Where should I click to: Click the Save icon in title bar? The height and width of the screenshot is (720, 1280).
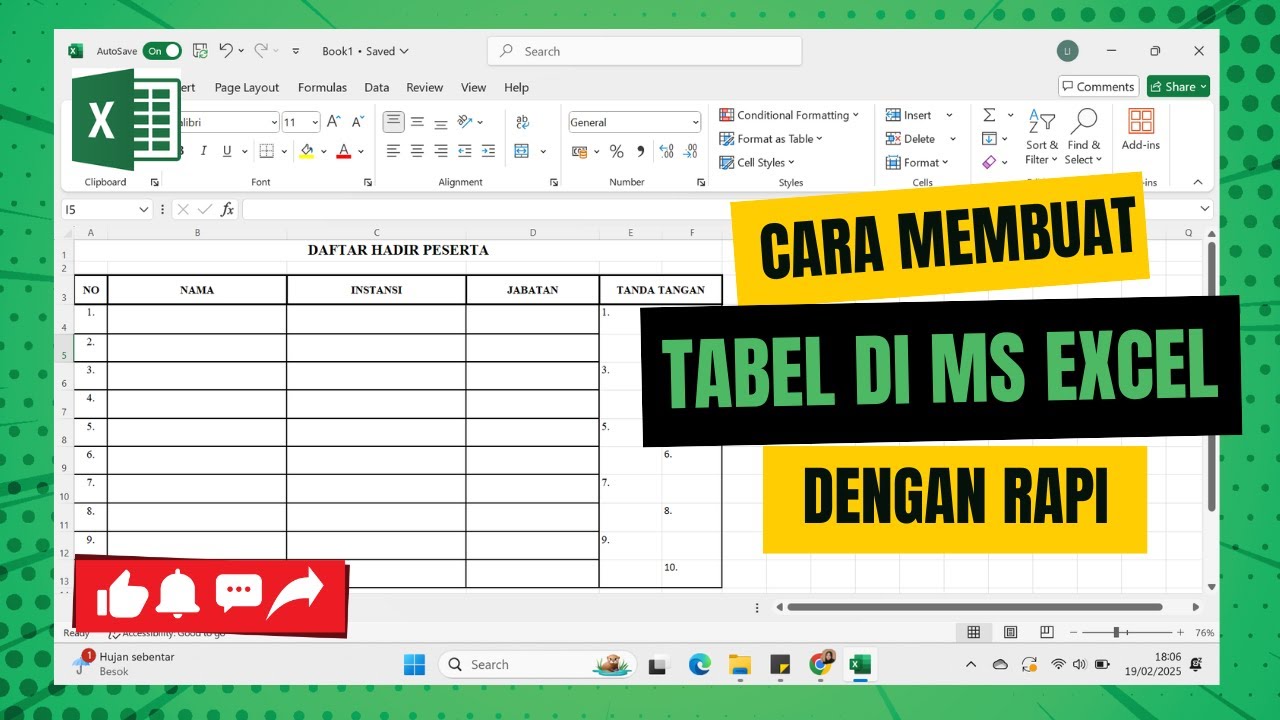click(x=200, y=51)
